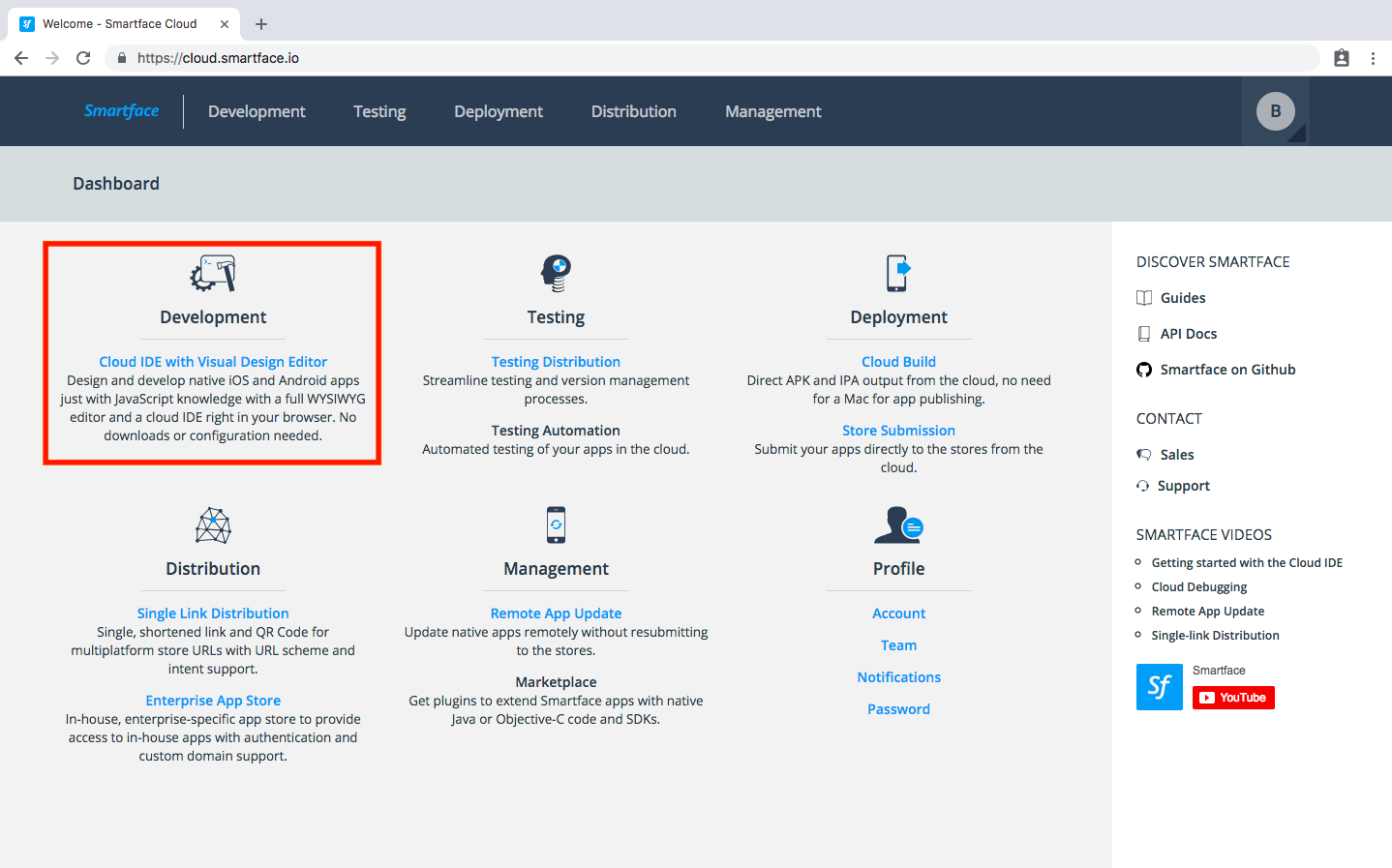Open Deployment menu in top navbar
1392x868 pixels.
tap(499, 111)
